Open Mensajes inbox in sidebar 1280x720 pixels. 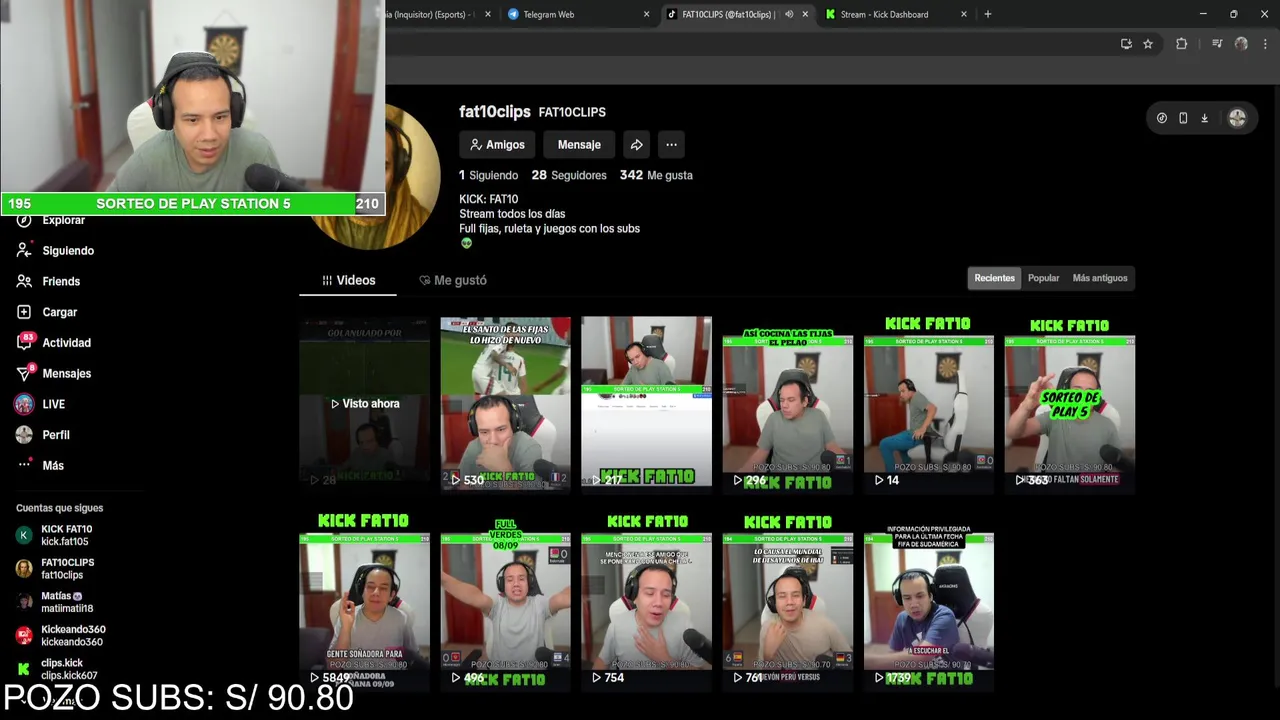point(54,374)
